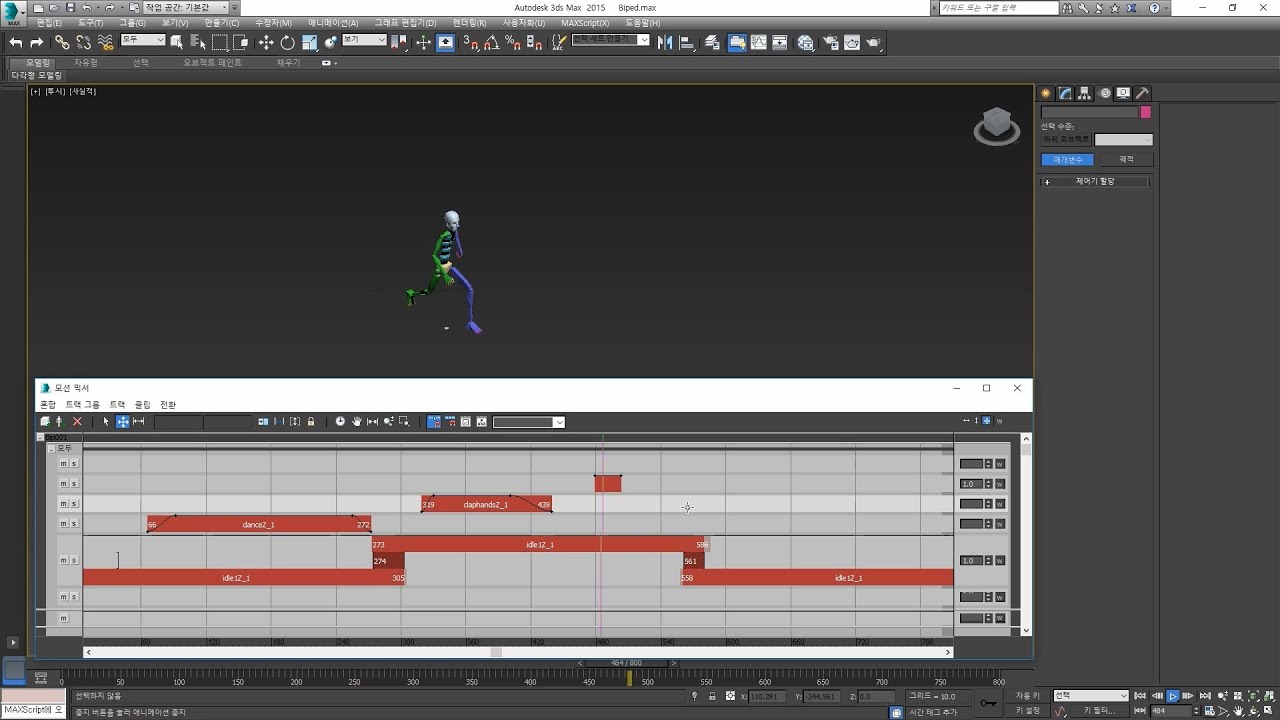This screenshot has height=720, width=1280.
Task: Open the 혼합 menu in Motion Mixer
Action: pos(48,405)
